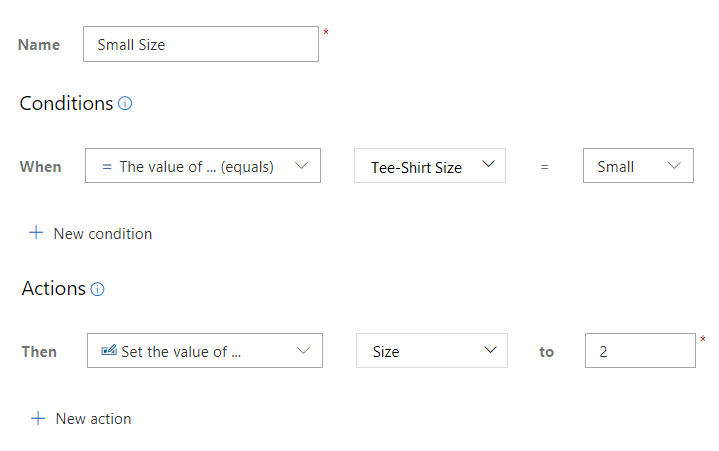
Task: Click the chevron arrow in the Small box
Action: (674, 165)
